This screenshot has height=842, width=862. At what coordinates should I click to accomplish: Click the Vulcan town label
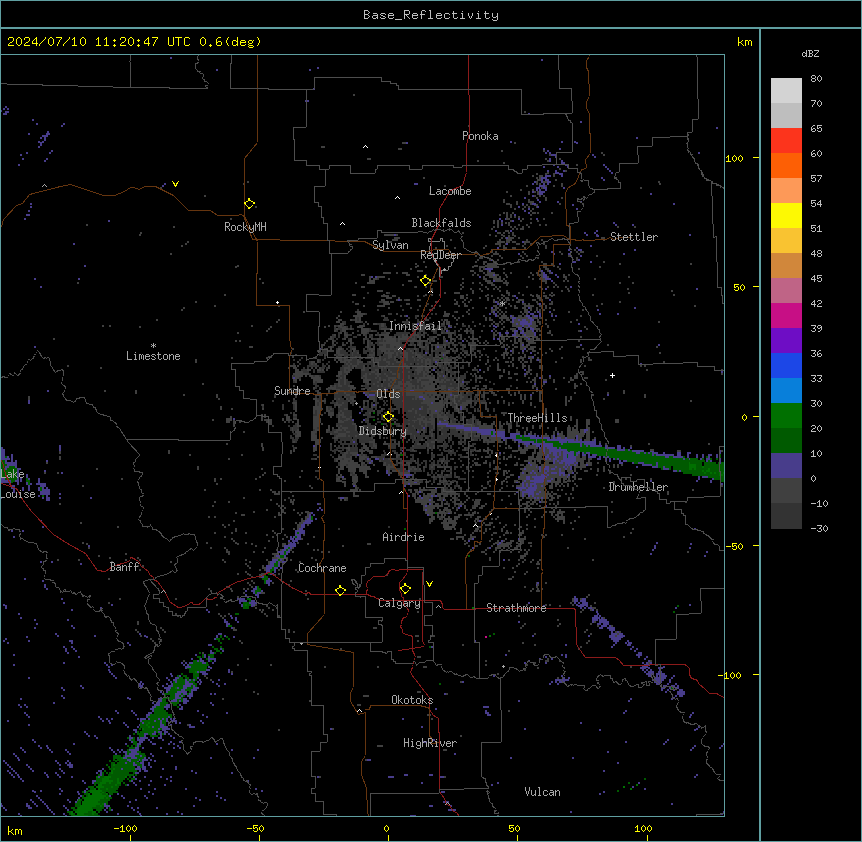click(542, 792)
